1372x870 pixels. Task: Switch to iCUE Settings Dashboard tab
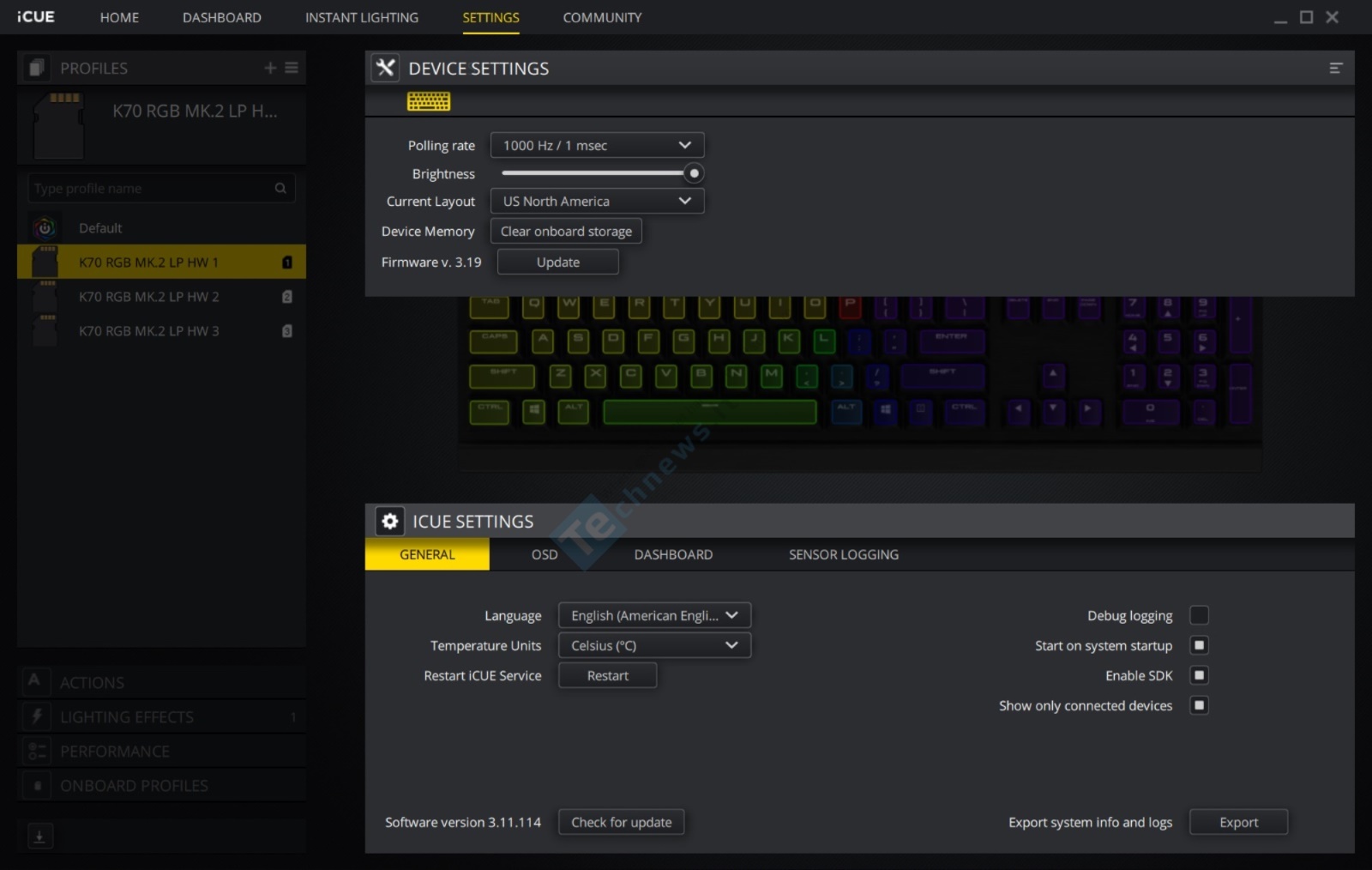click(x=673, y=554)
